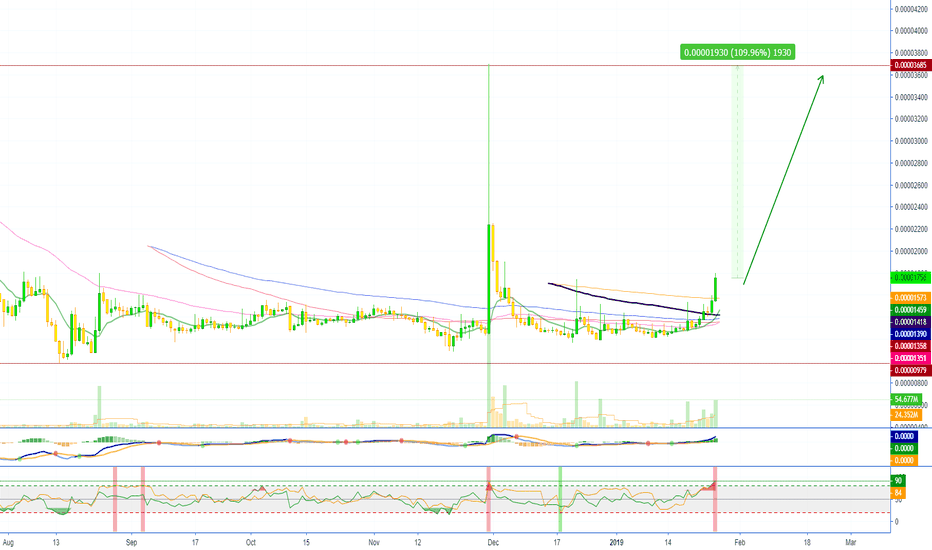Select the dark purple 0.00001418 price label
Viewport: 932px width, 550px height.
point(910,322)
